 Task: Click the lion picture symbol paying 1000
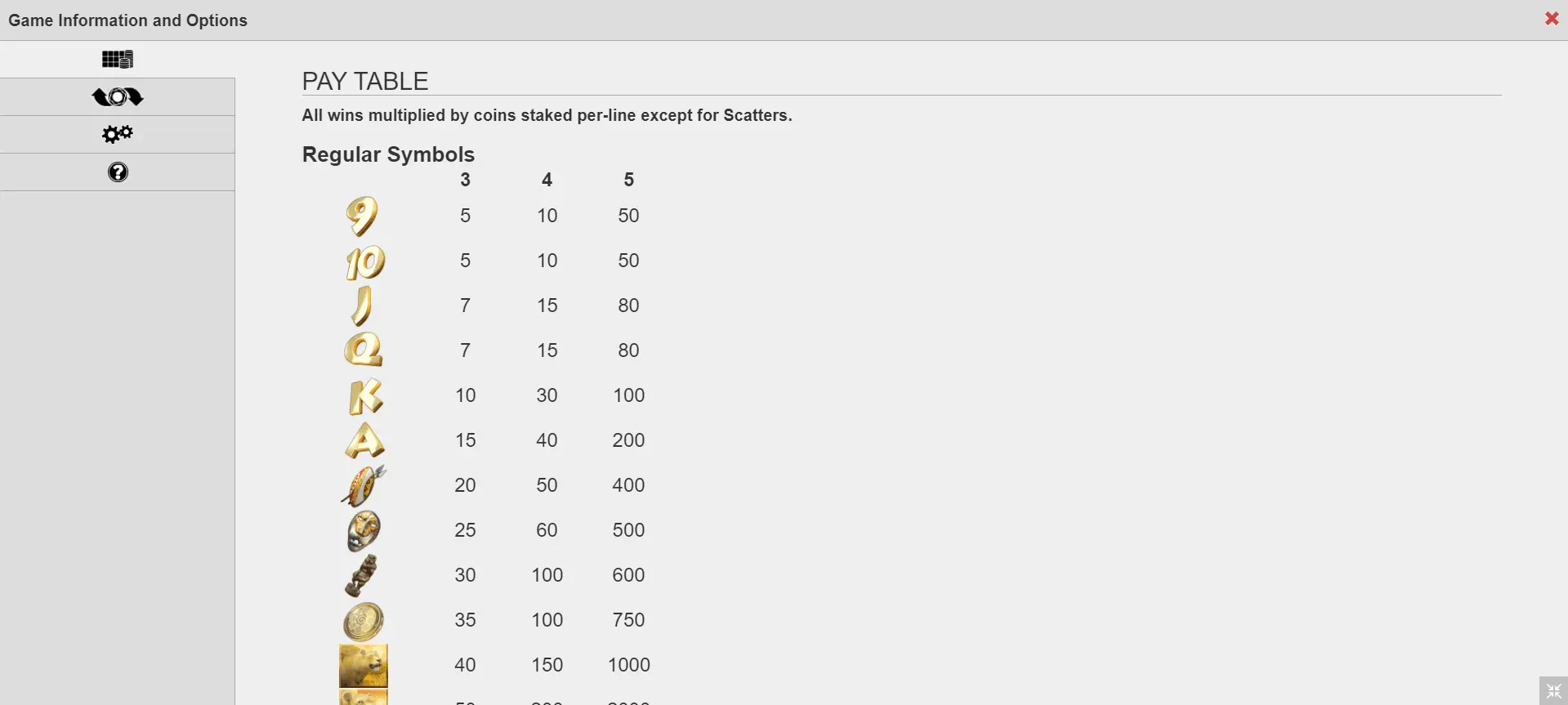(364, 666)
